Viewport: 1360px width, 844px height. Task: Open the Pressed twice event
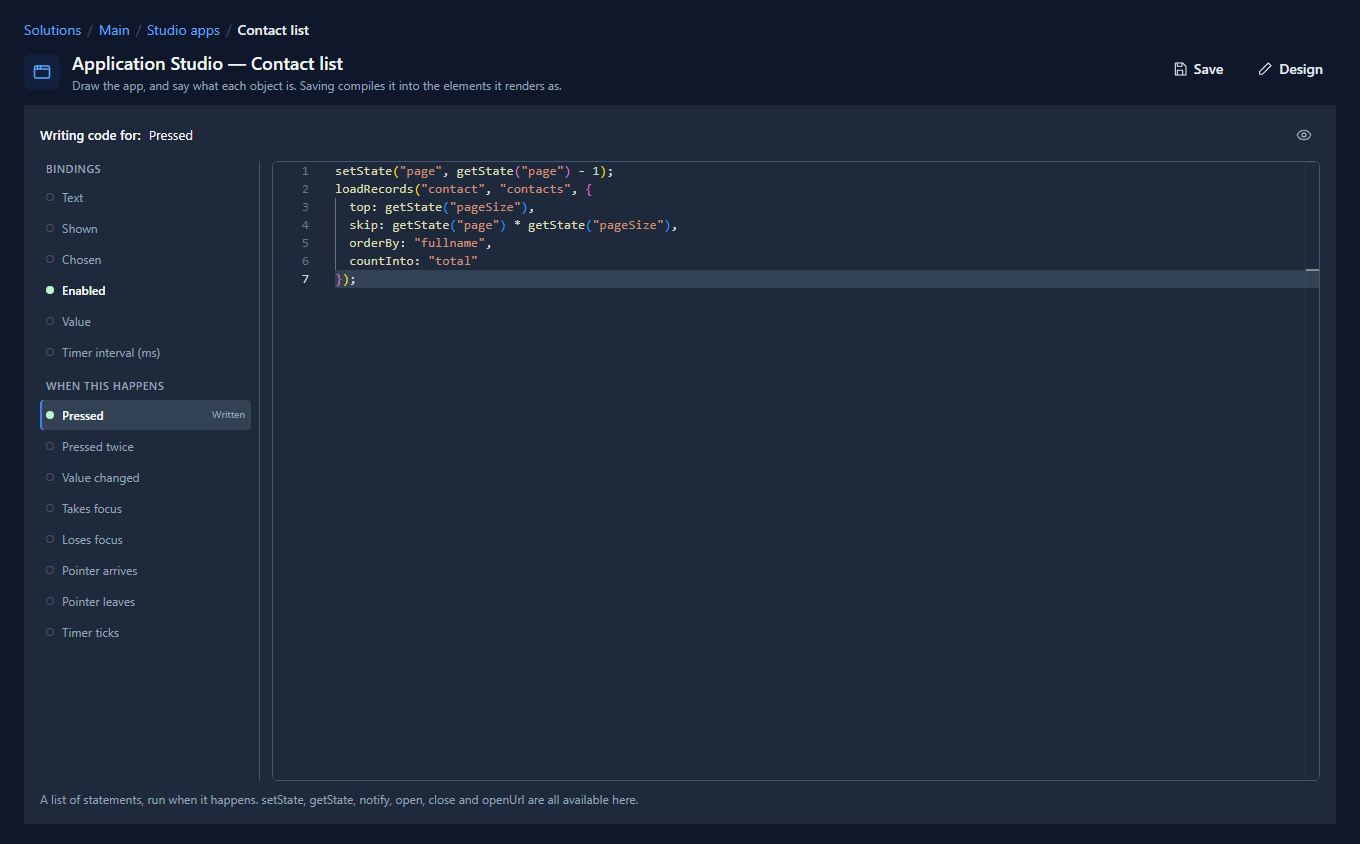tap(145, 447)
